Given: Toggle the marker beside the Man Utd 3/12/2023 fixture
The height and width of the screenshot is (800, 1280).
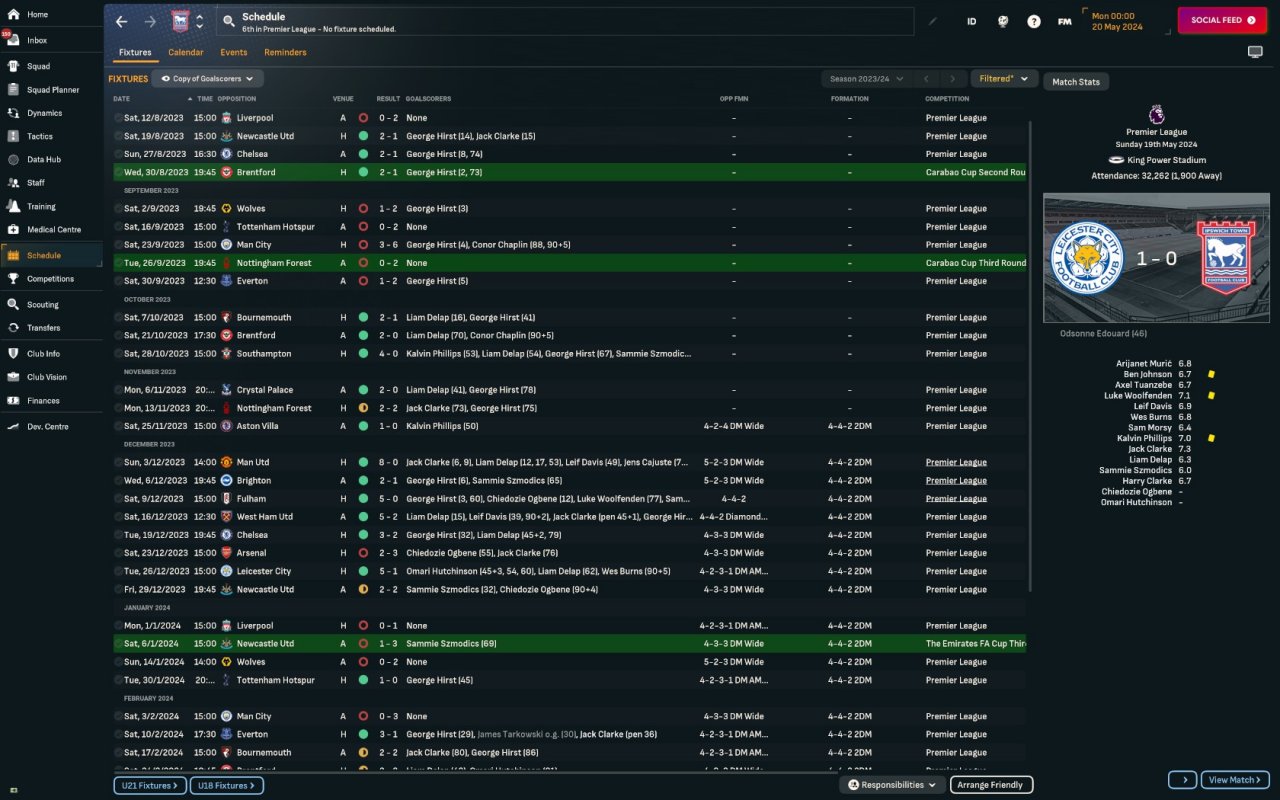Looking at the screenshot, I should (x=118, y=463).
